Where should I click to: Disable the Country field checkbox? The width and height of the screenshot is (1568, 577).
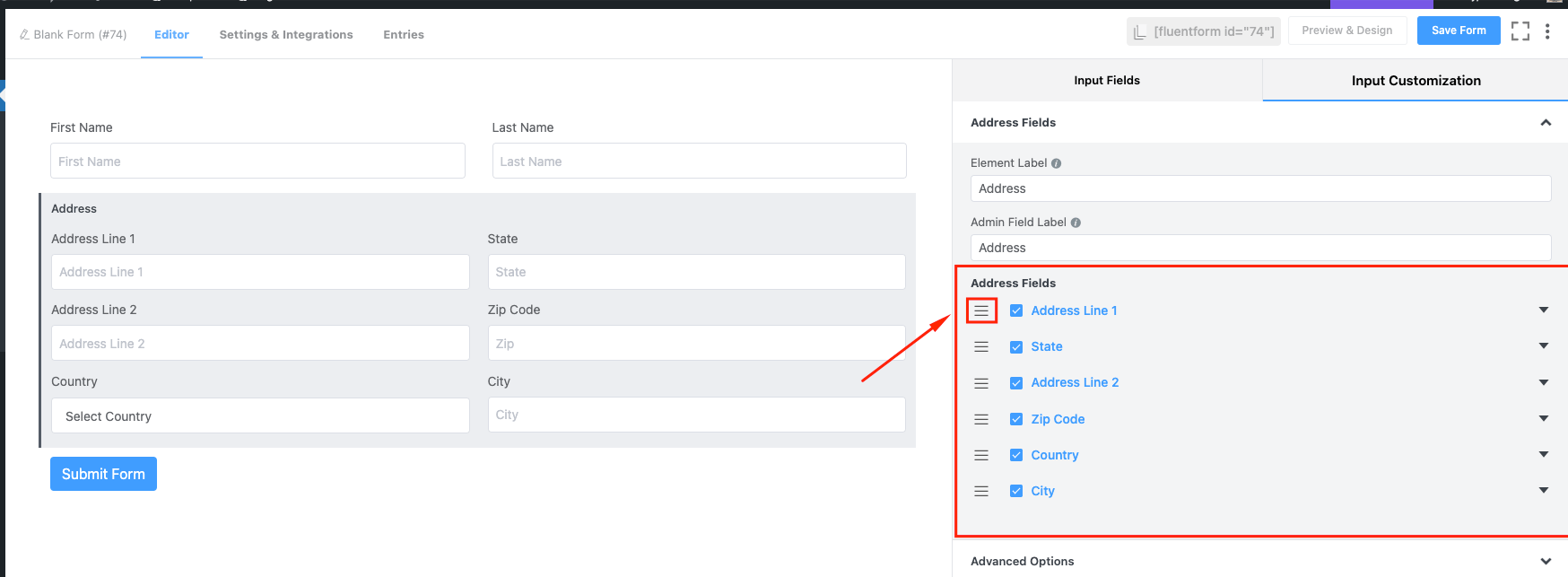tap(1016, 455)
